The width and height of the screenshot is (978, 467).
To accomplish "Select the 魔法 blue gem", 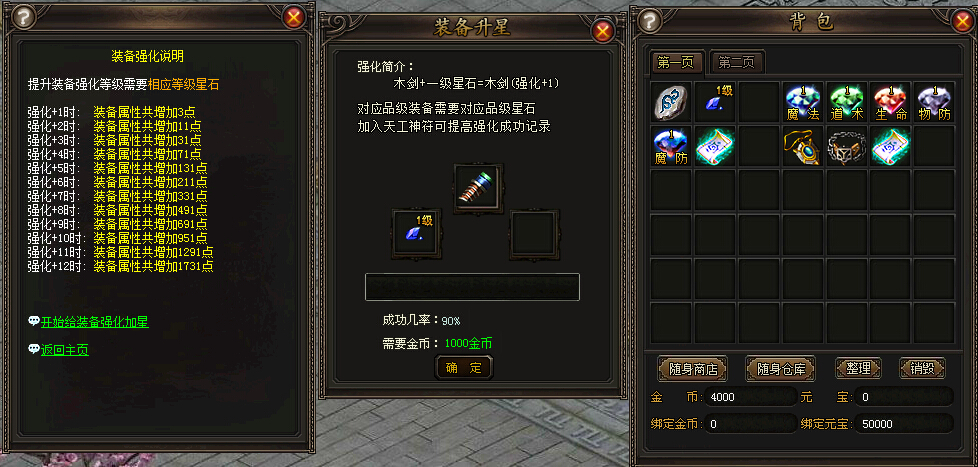I will click(x=803, y=102).
